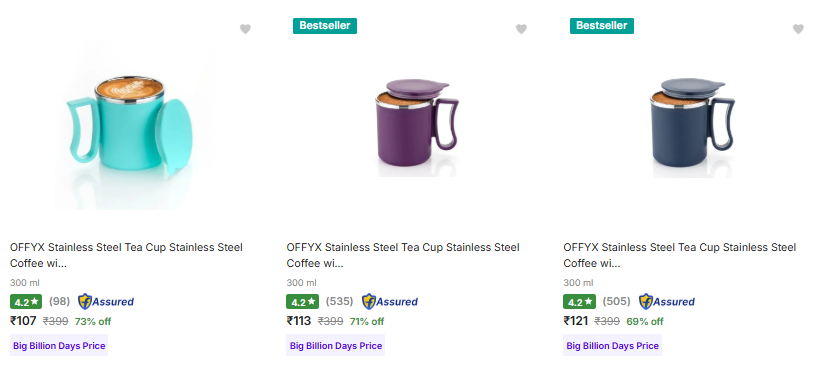Click the Bestseller badge above the purple mug
Screen dimensions: 820x365
(x=325, y=26)
